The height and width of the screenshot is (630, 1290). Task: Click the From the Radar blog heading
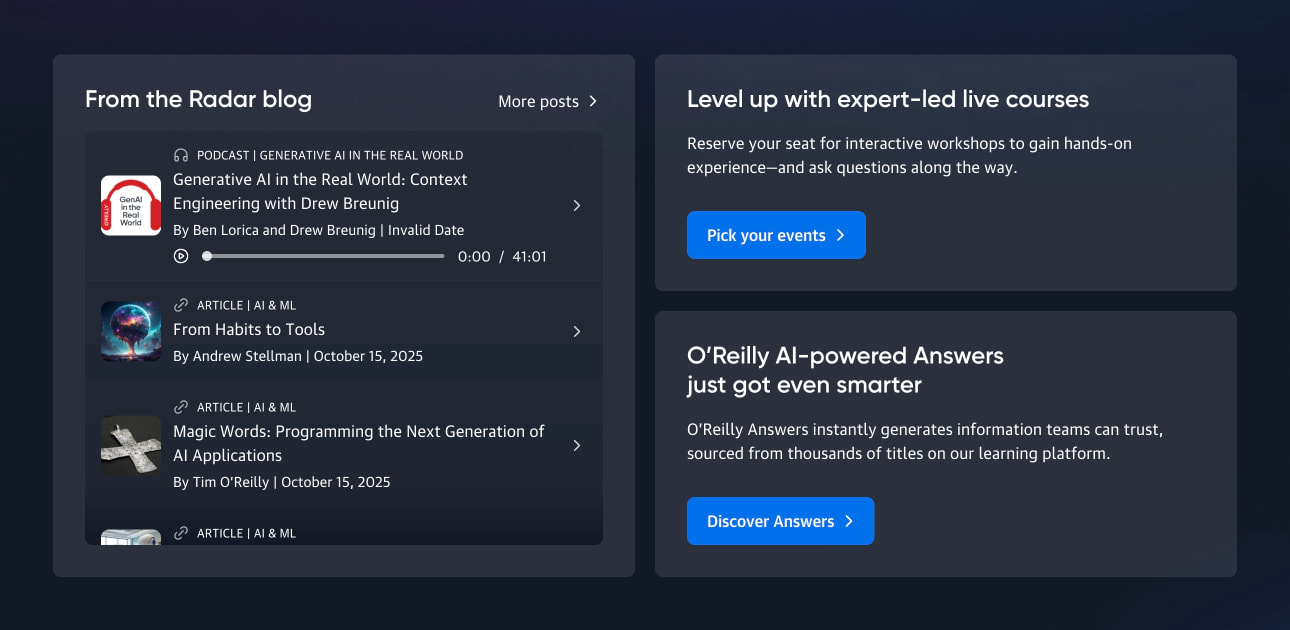tap(198, 99)
